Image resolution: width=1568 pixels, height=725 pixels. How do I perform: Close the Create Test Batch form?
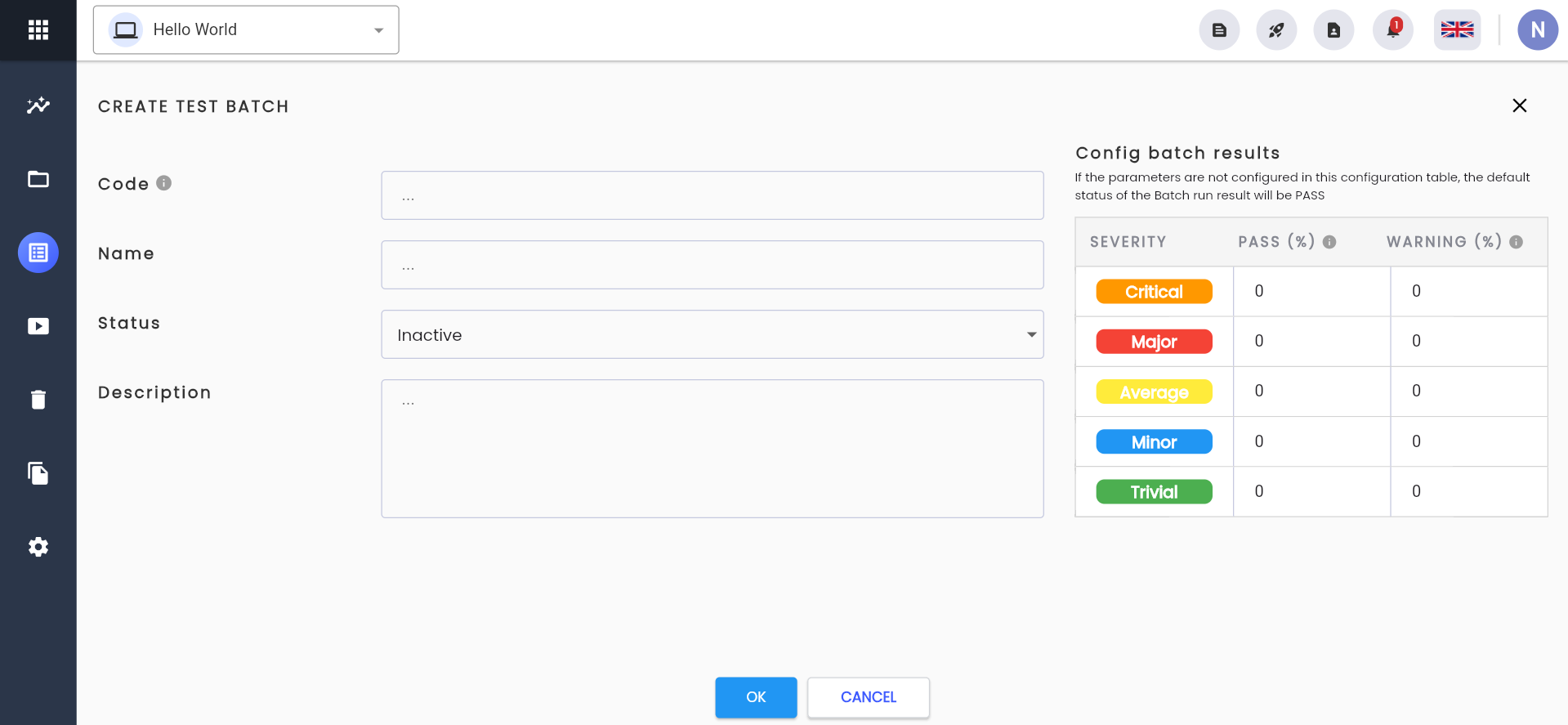click(x=1520, y=105)
